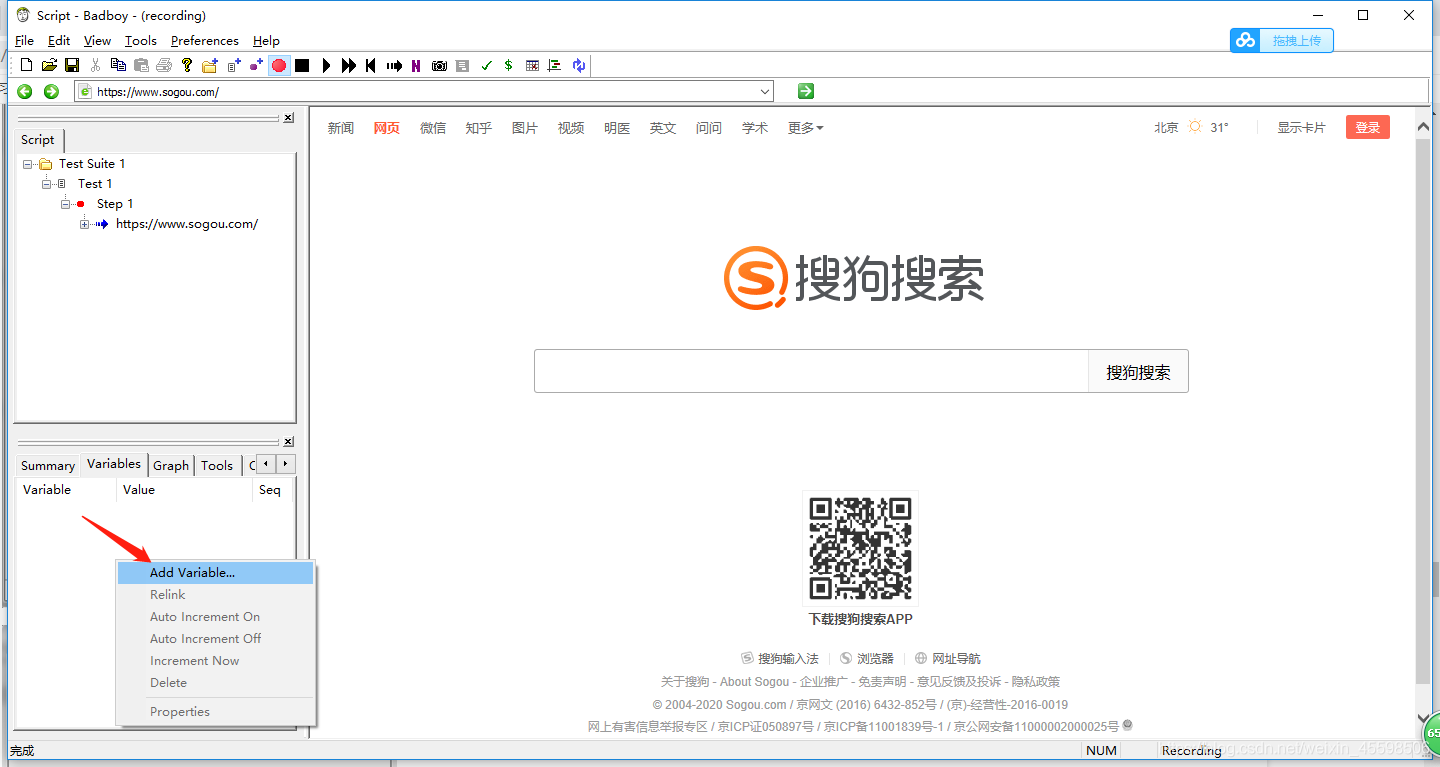Click the Variable column header

click(66, 490)
